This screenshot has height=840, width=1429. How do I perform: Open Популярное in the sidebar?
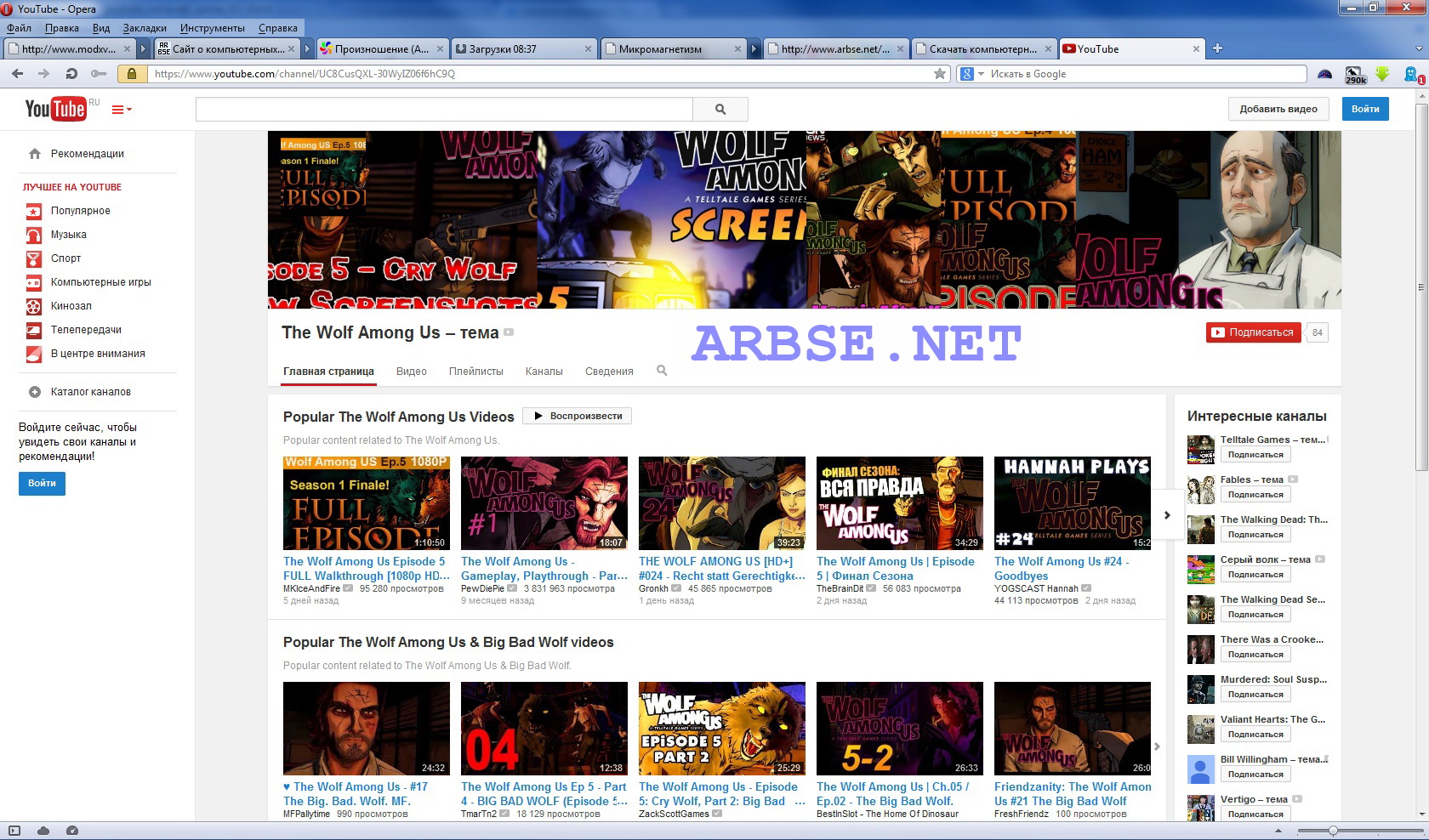coord(80,211)
